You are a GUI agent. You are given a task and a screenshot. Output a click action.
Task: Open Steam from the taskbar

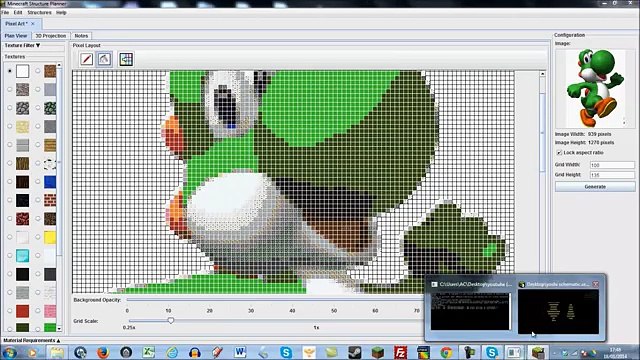354,352
